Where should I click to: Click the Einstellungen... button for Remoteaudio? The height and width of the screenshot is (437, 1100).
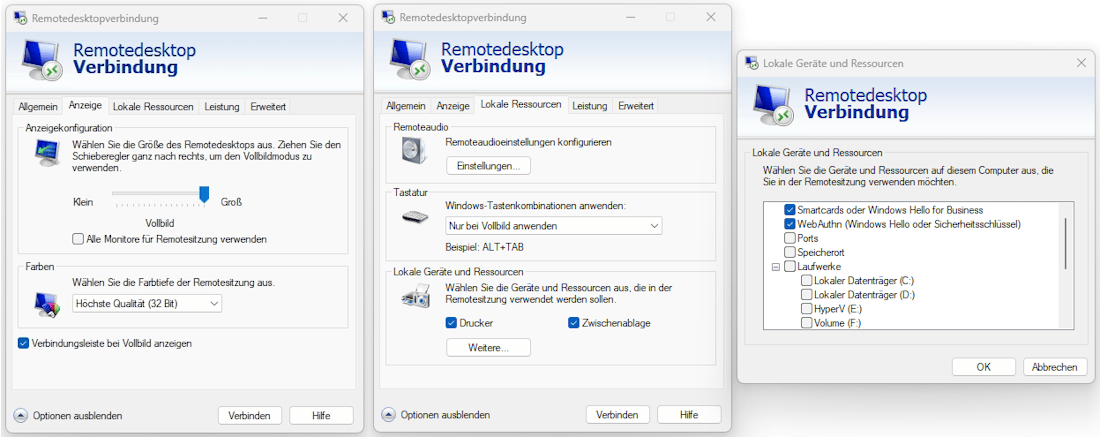487,165
